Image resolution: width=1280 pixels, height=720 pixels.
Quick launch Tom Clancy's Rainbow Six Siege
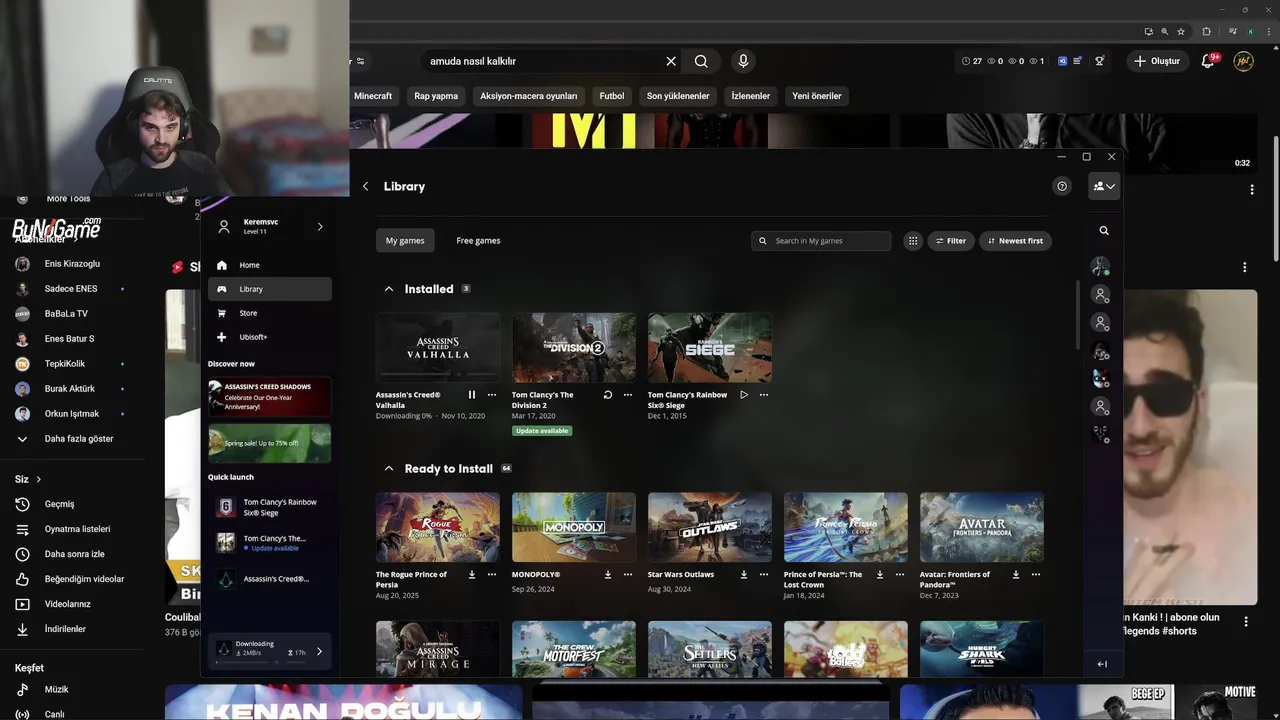(x=270, y=507)
